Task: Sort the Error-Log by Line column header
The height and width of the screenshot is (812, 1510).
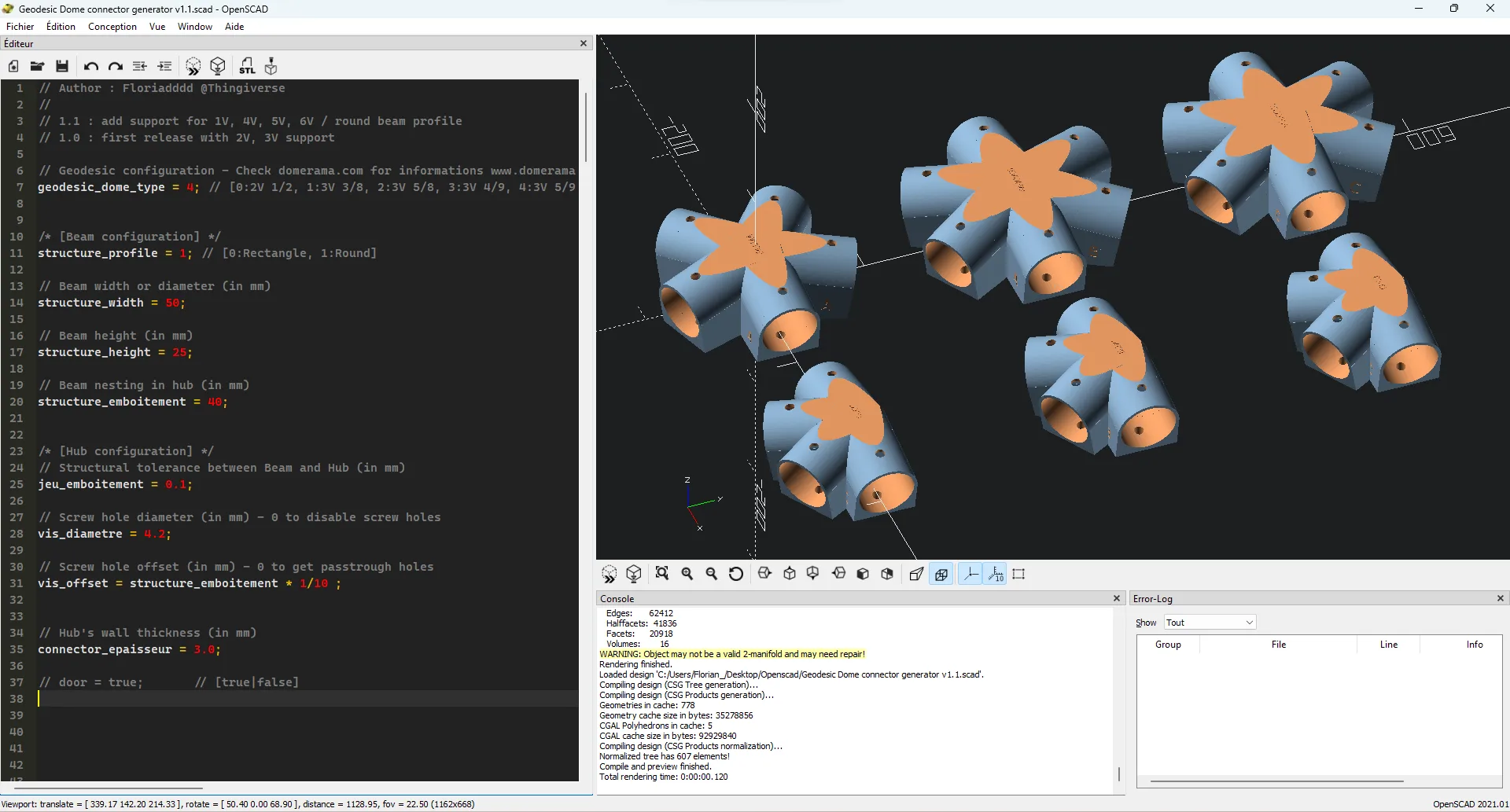Action: pyautogui.click(x=1388, y=645)
